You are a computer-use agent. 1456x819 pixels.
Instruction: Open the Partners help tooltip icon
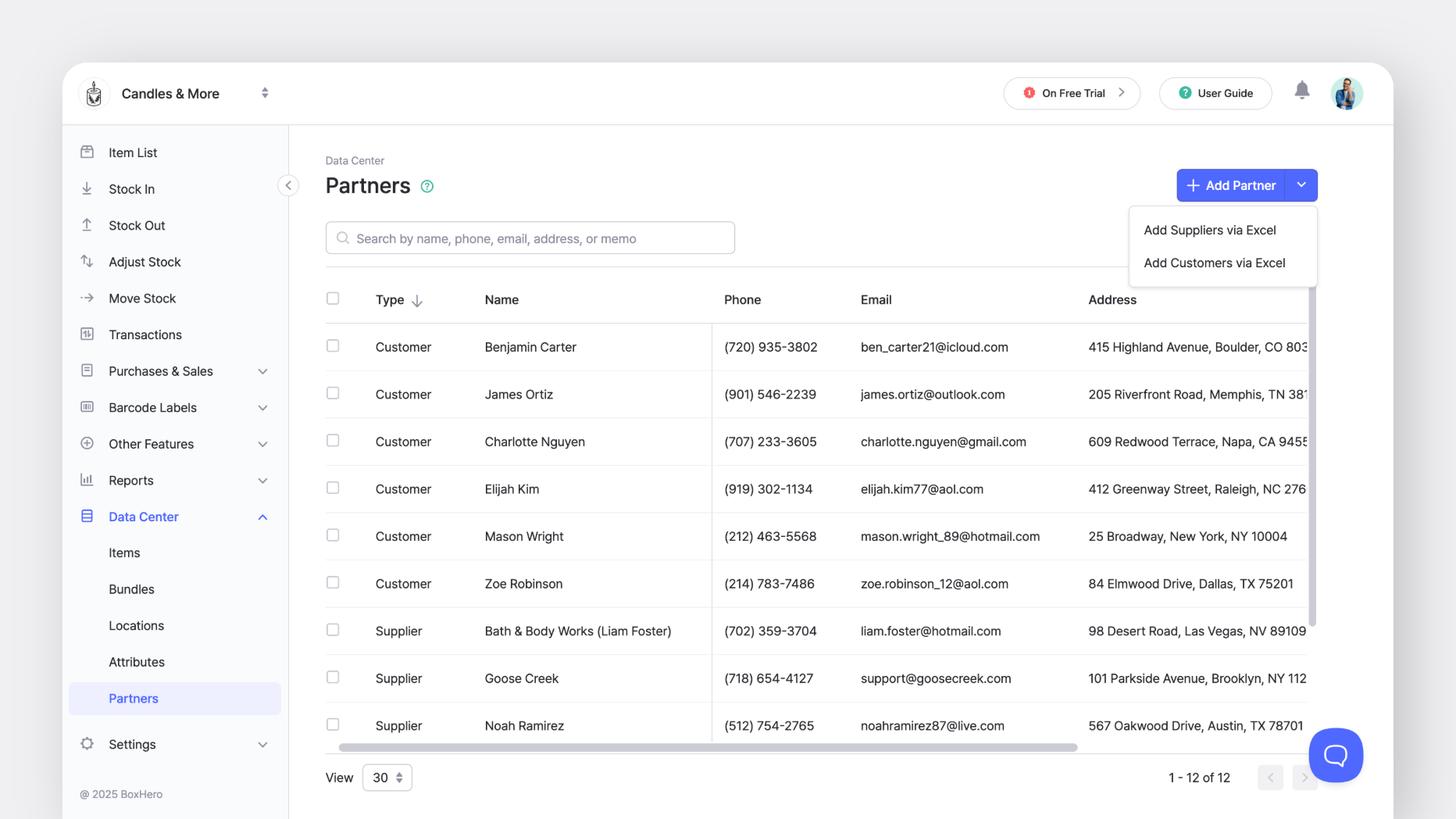(427, 186)
